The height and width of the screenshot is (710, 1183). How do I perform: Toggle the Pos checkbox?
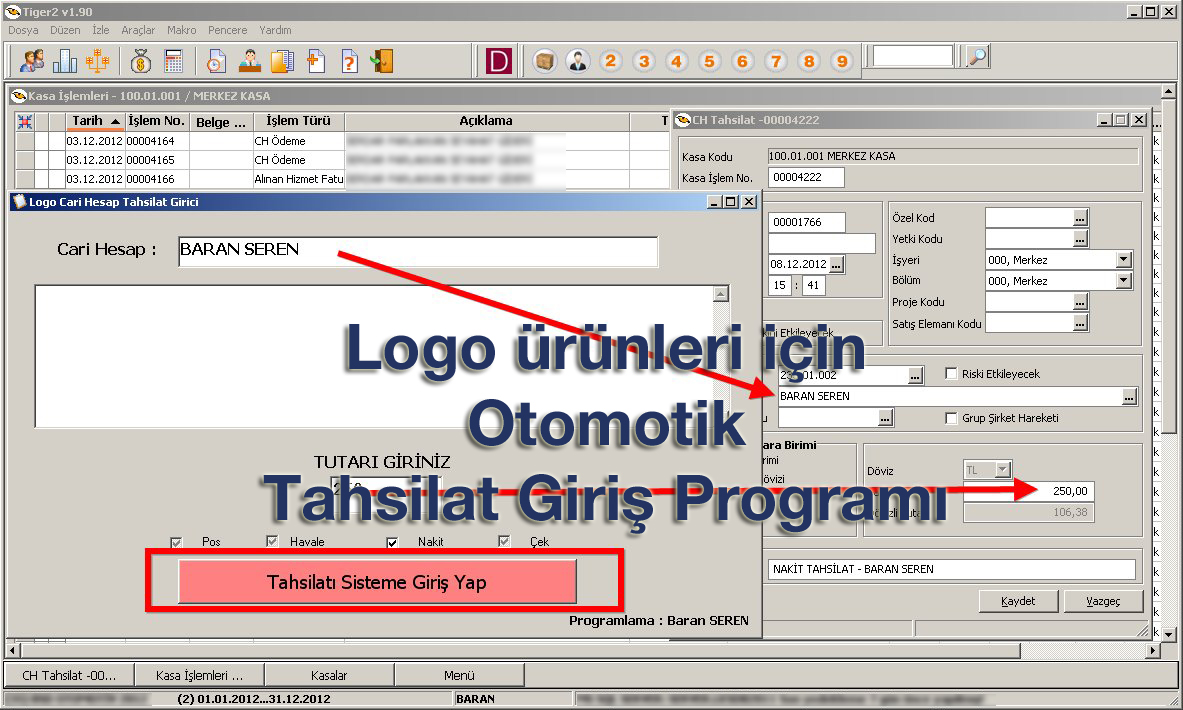click(176, 542)
